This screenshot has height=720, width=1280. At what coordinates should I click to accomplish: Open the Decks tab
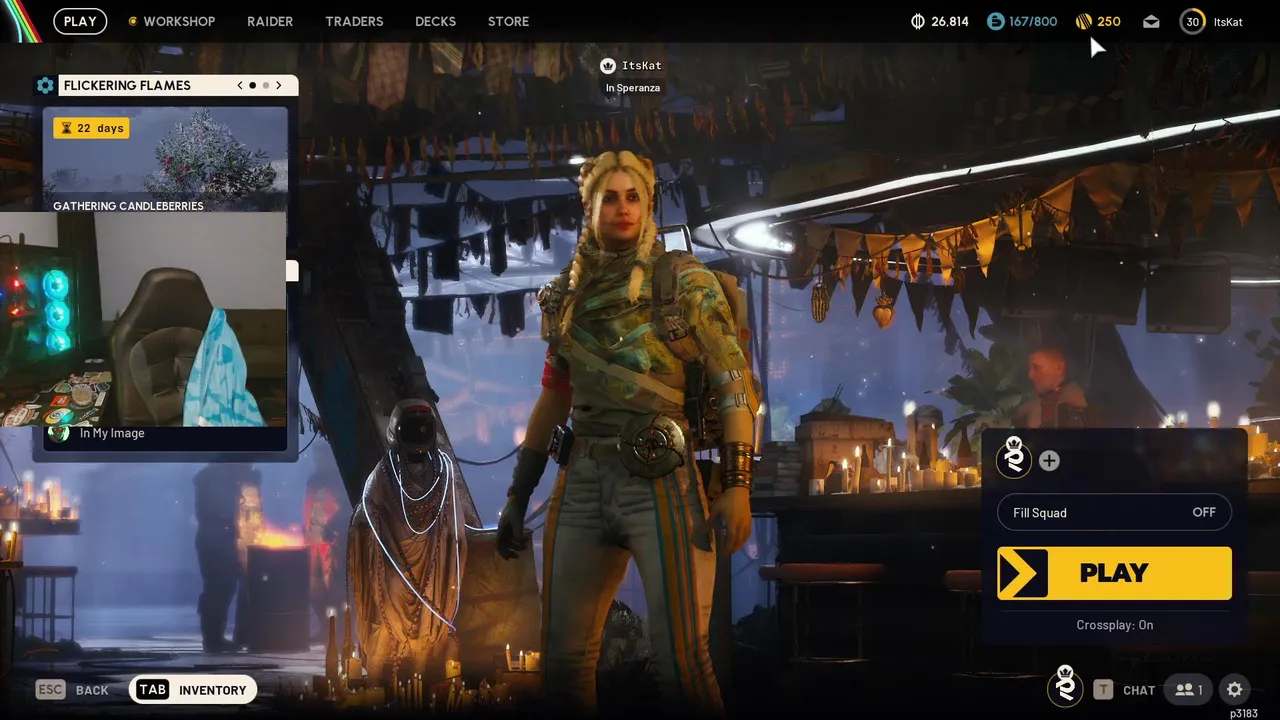tap(435, 21)
